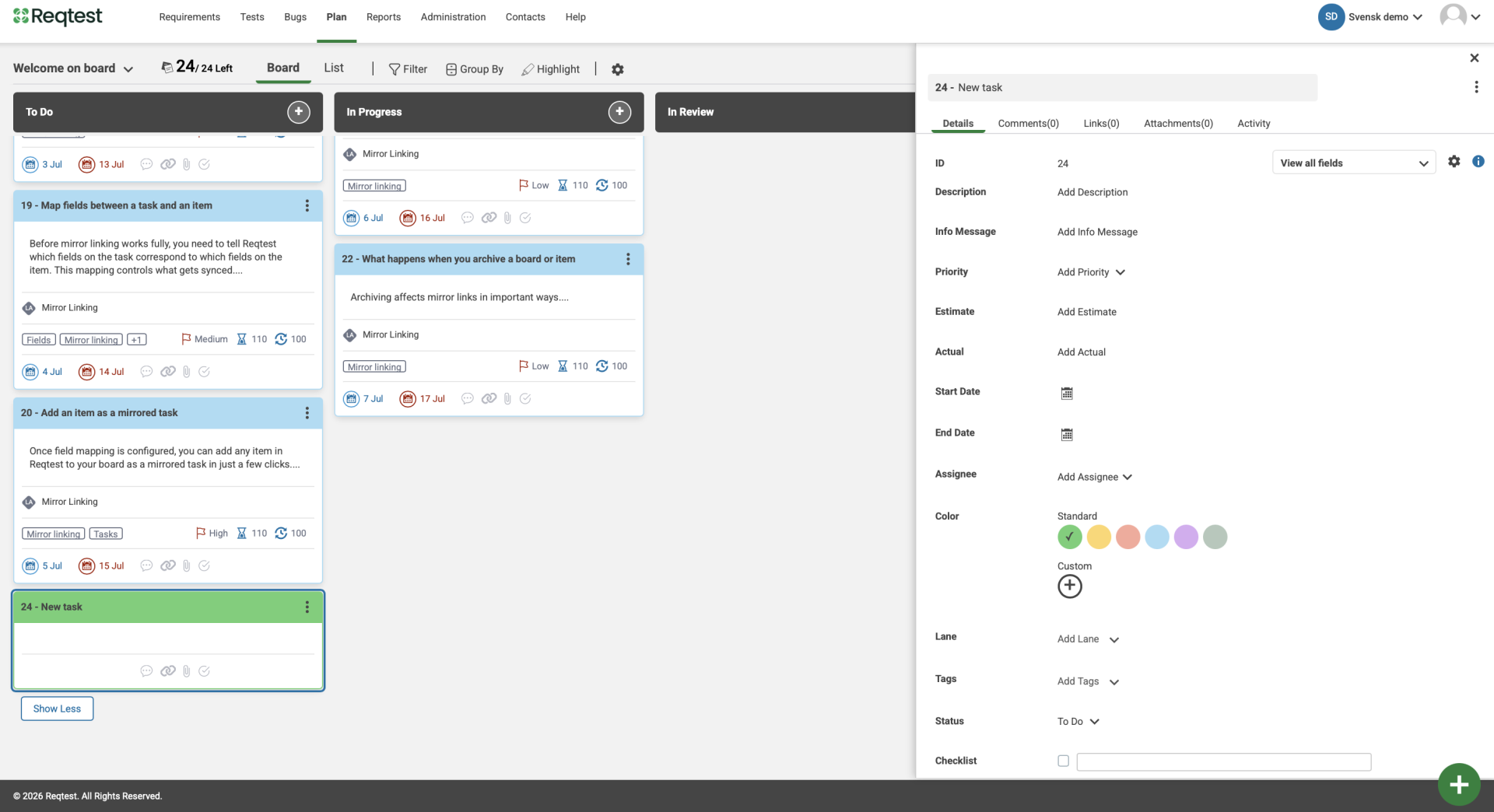Open the user profile avatar menu

tap(1460, 16)
